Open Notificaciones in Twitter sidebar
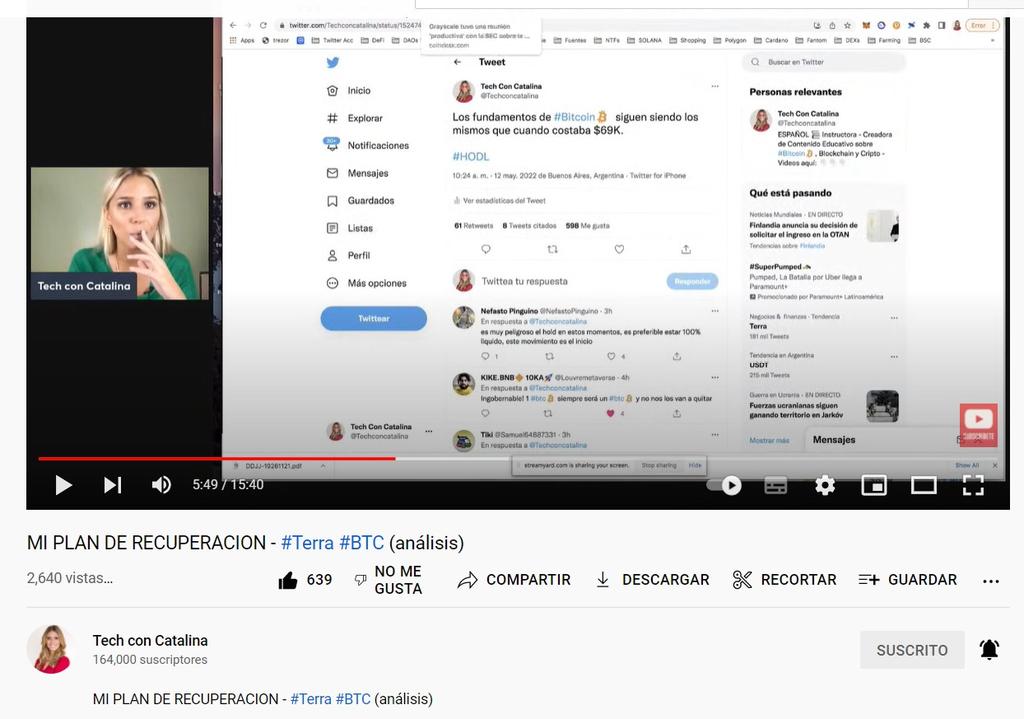 point(367,145)
